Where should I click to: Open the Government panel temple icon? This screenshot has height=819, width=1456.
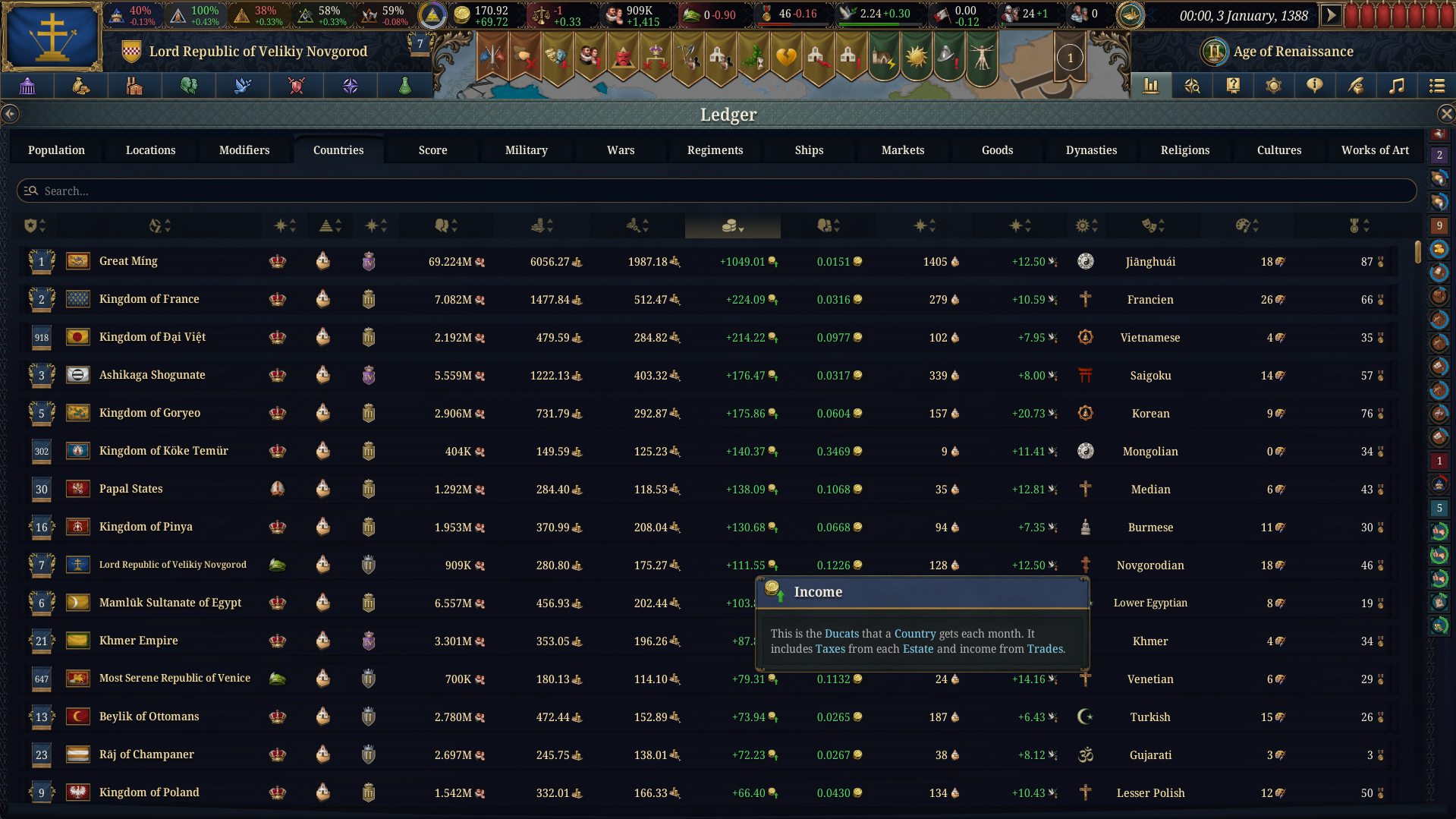(27, 86)
